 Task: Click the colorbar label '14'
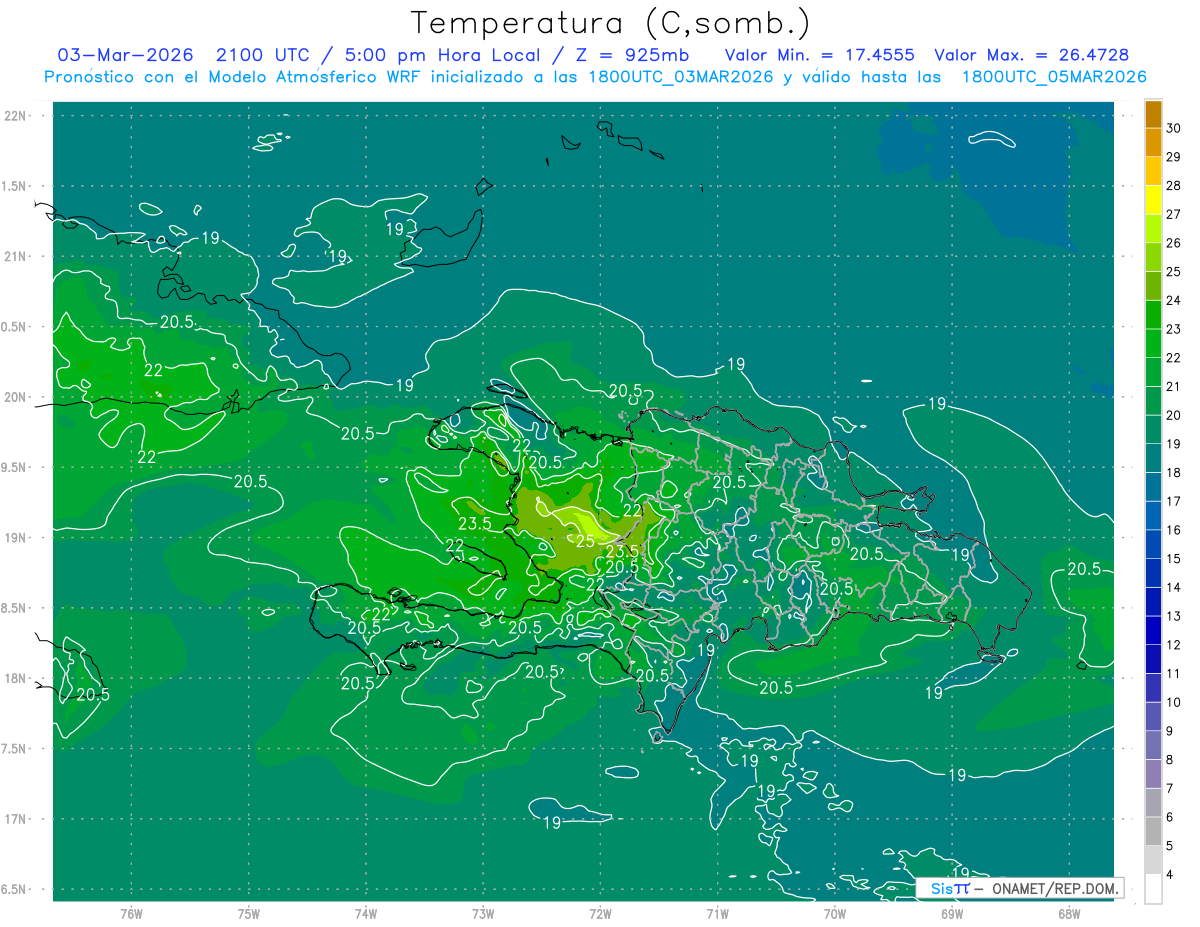click(1173, 587)
